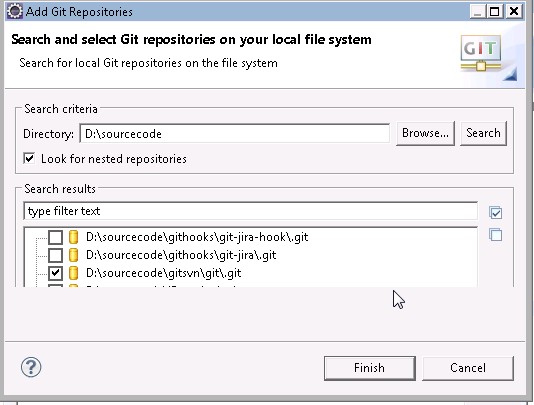Click the repository icon for gitsvn\git
The width and height of the screenshot is (534, 405).
(73, 273)
